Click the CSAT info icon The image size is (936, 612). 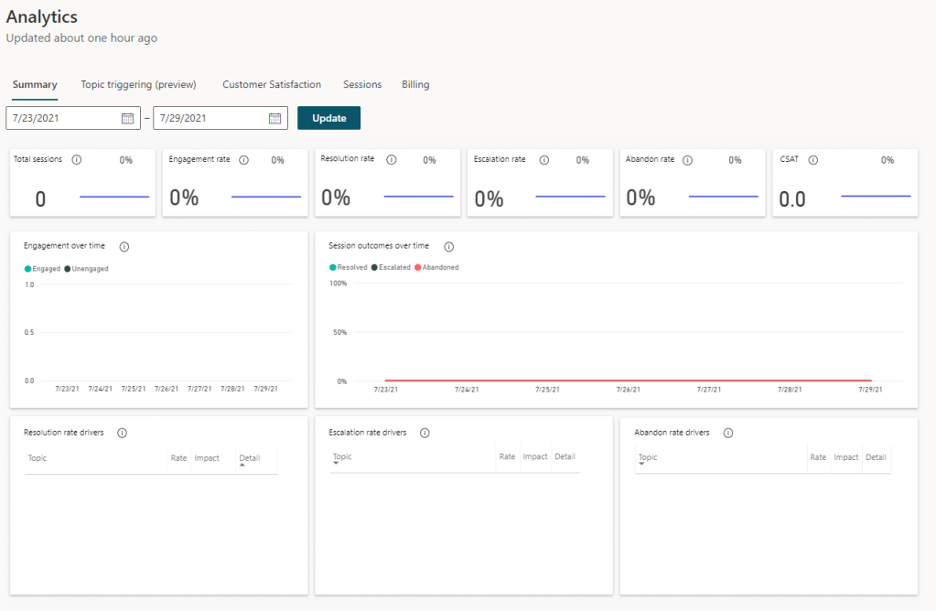[813, 160]
